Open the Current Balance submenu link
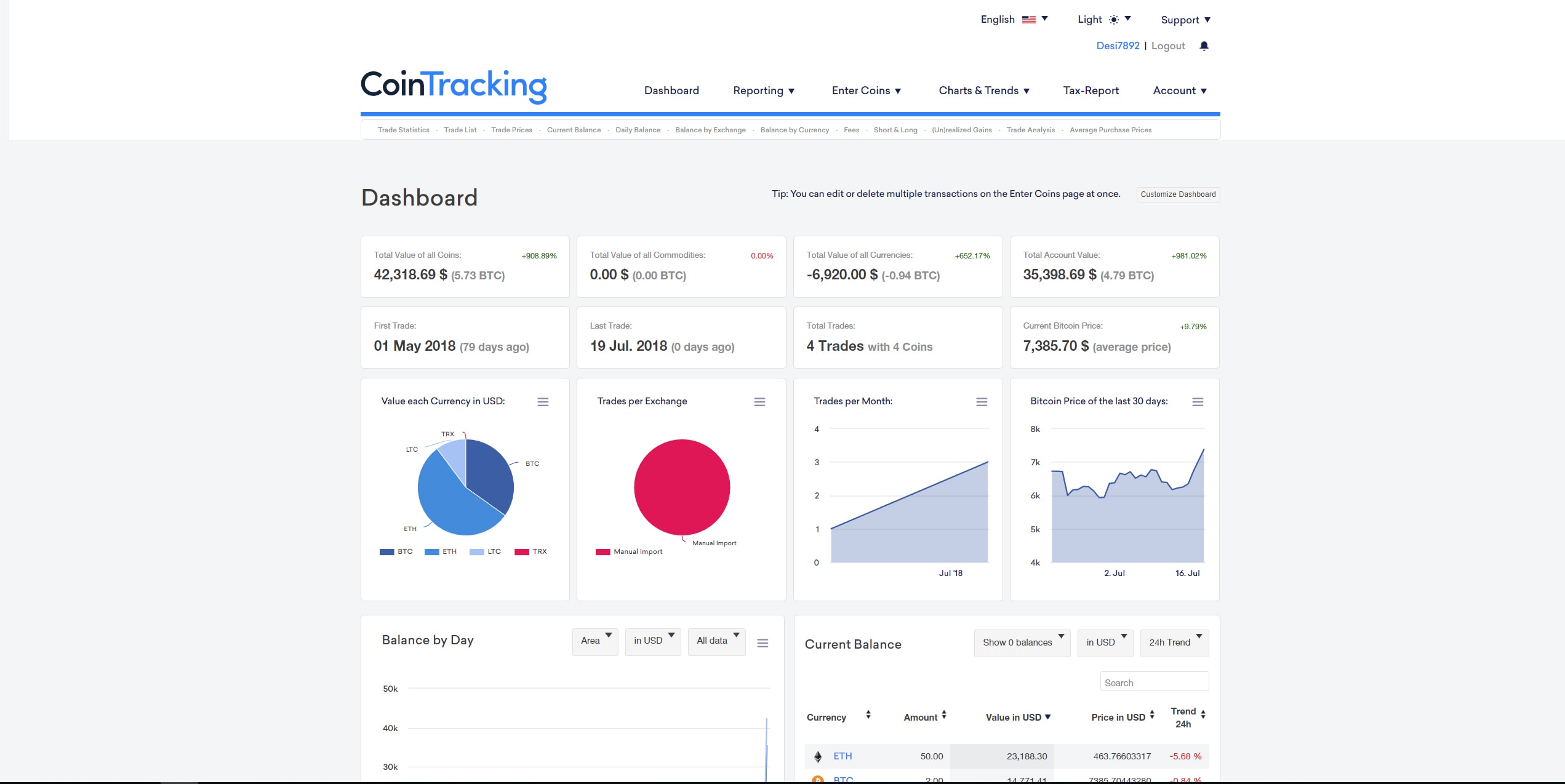The image size is (1565, 784). click(574, 130)
